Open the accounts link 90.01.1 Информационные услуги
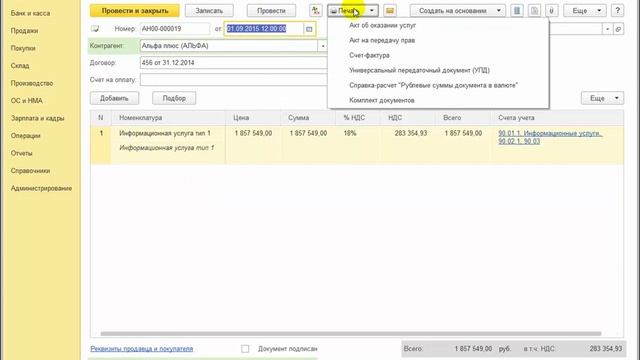 [x=550, y=137]
